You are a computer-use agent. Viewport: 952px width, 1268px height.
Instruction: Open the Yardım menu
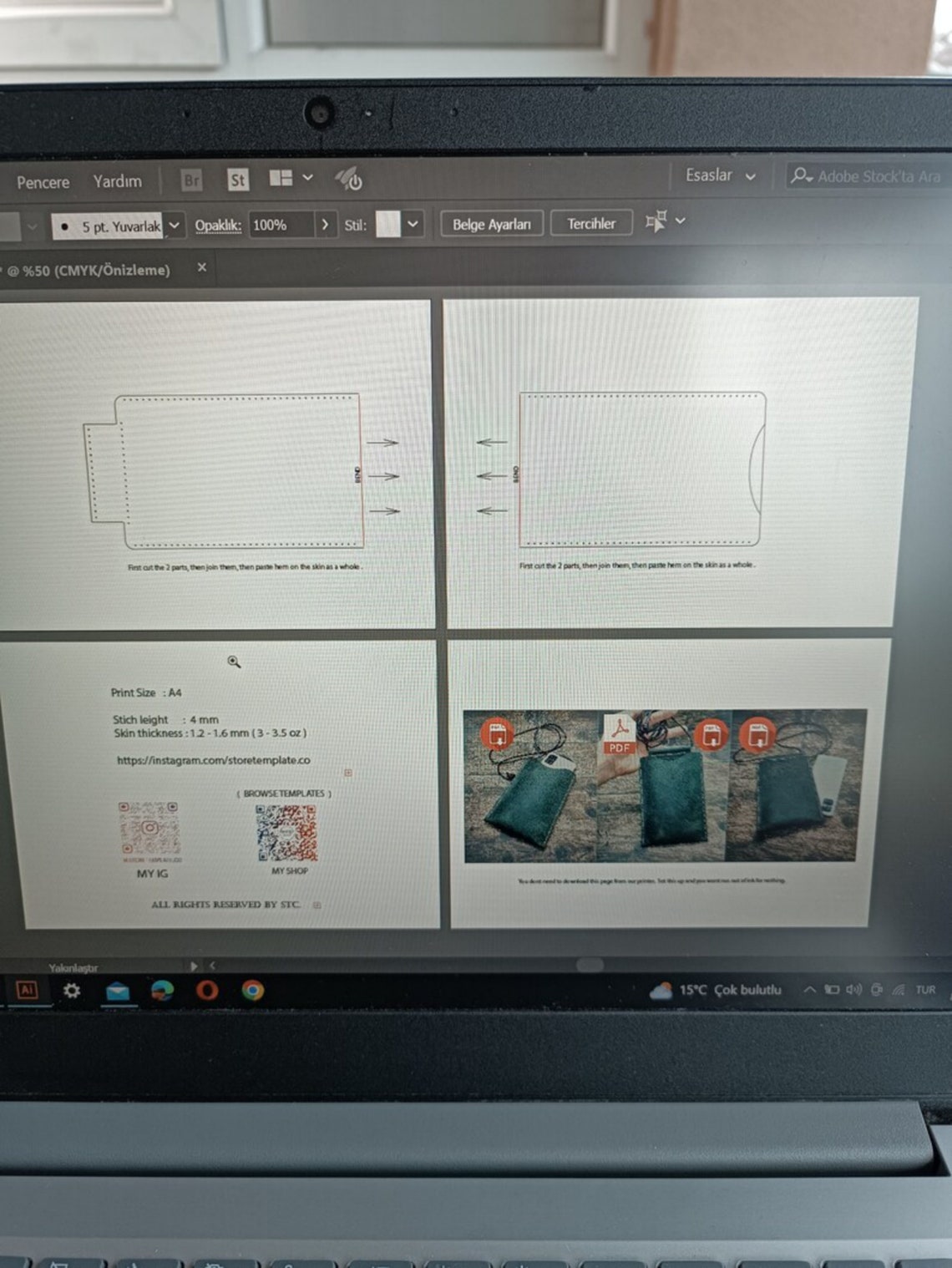117,181
